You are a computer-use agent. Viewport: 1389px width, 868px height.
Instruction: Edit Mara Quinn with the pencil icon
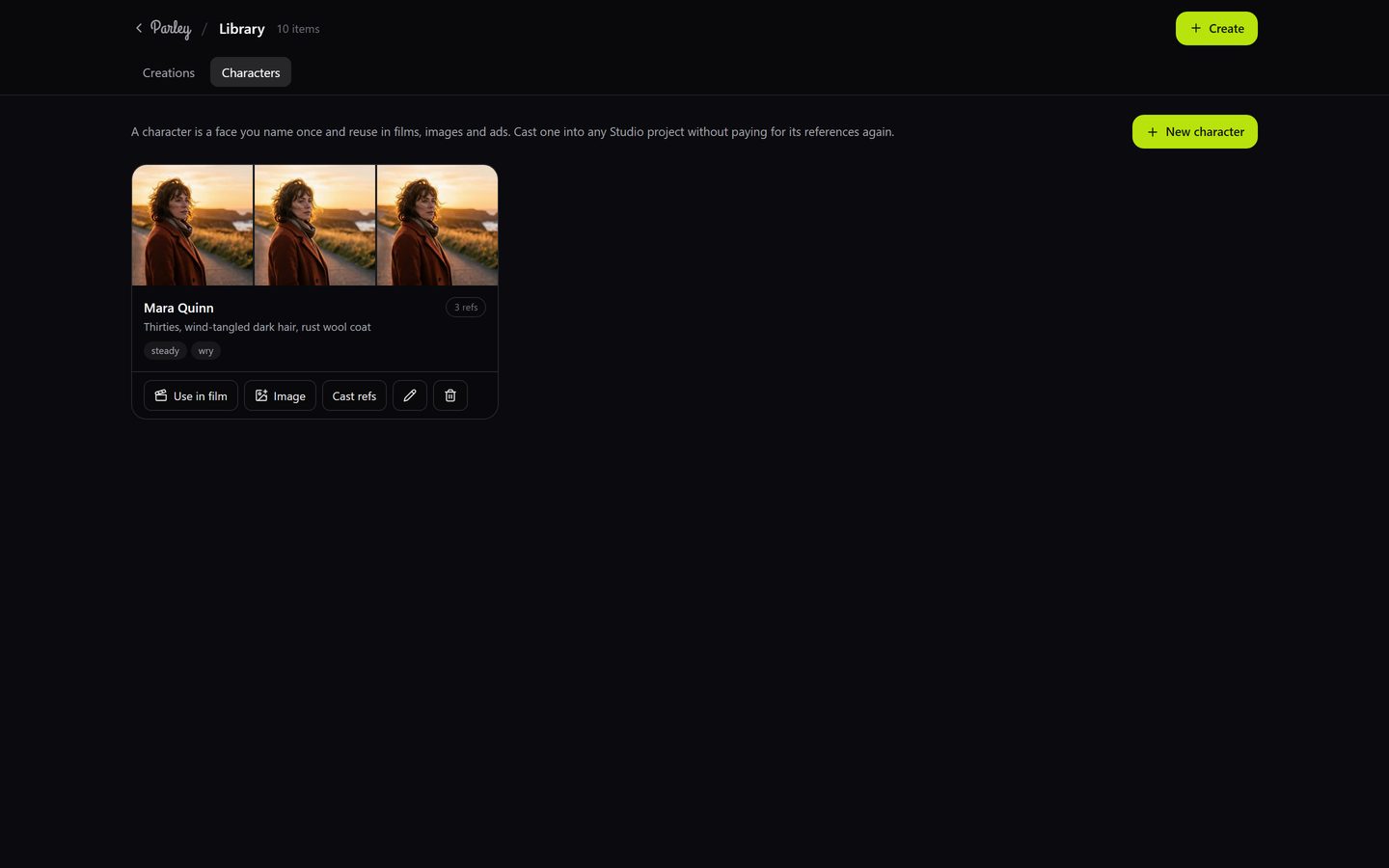click(410, 395)
